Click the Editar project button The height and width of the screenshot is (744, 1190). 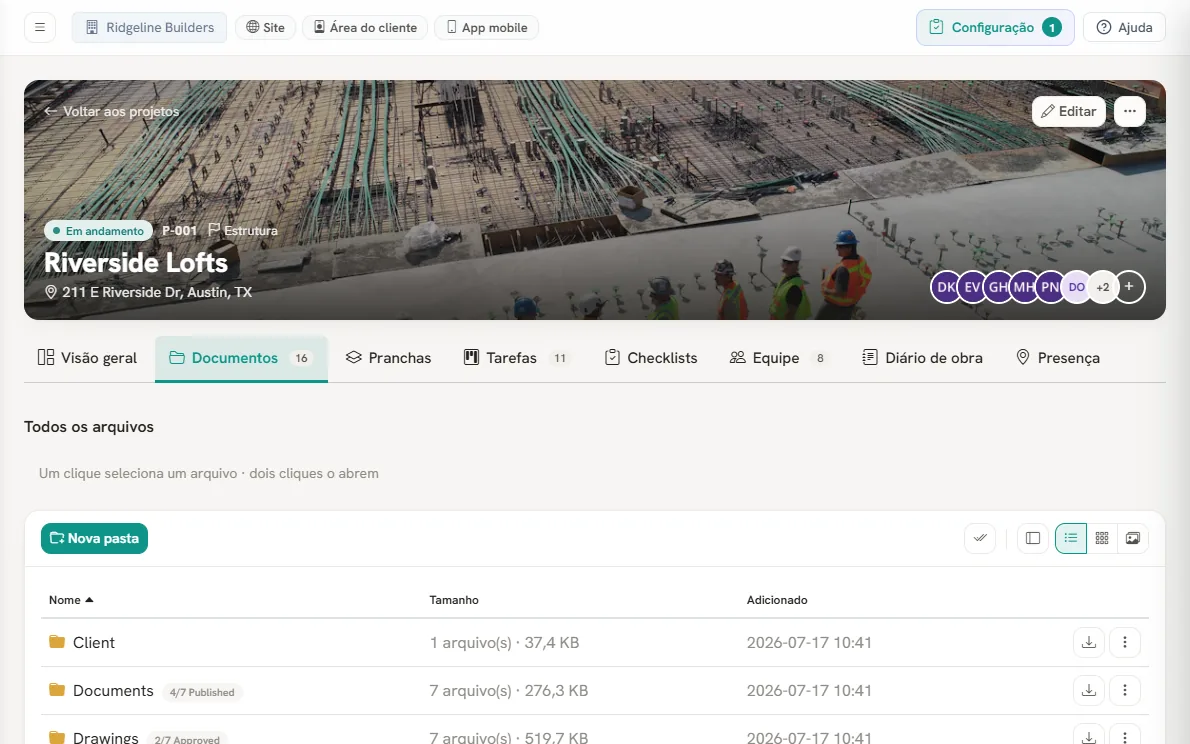1069,111
